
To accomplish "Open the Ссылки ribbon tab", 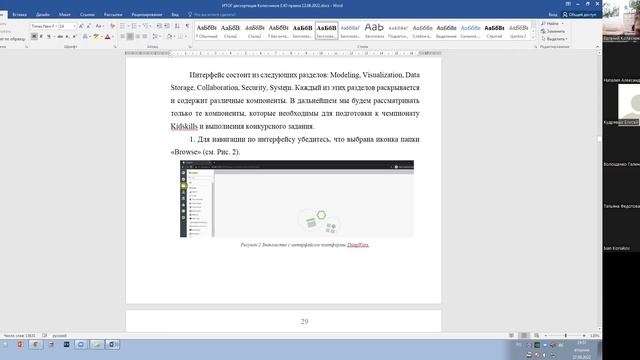I will click(87, 14).
